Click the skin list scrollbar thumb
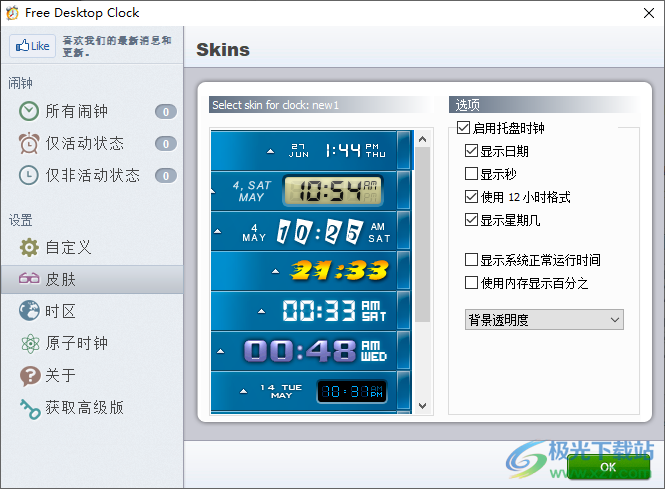This screenshot has height=489, width=665. tap(422, 234)
